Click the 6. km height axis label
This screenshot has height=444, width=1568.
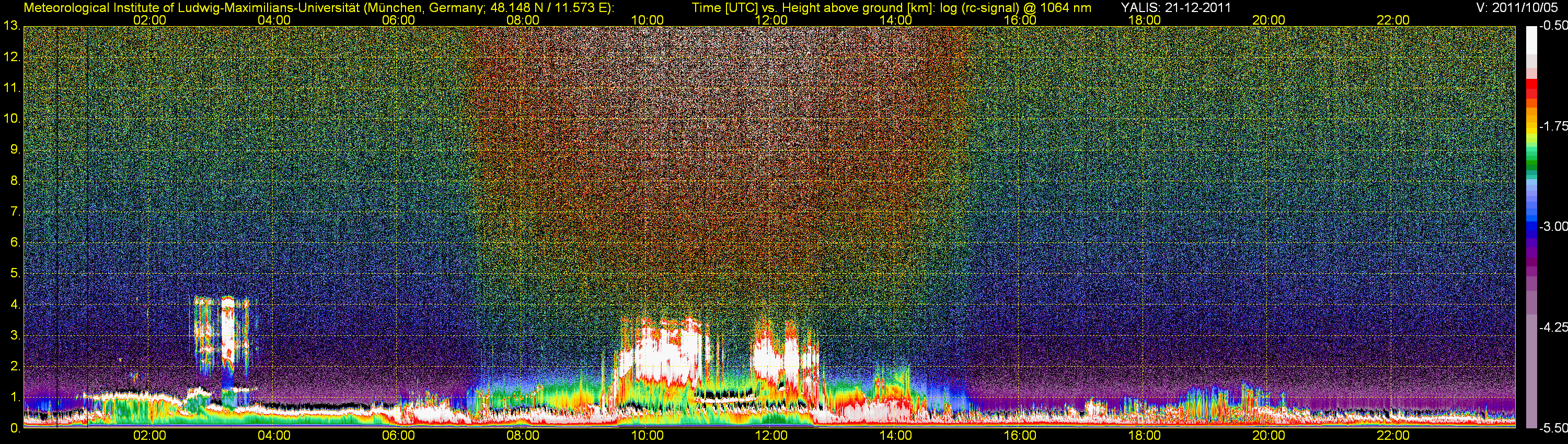pyautogui.click(x=15, y=242)
